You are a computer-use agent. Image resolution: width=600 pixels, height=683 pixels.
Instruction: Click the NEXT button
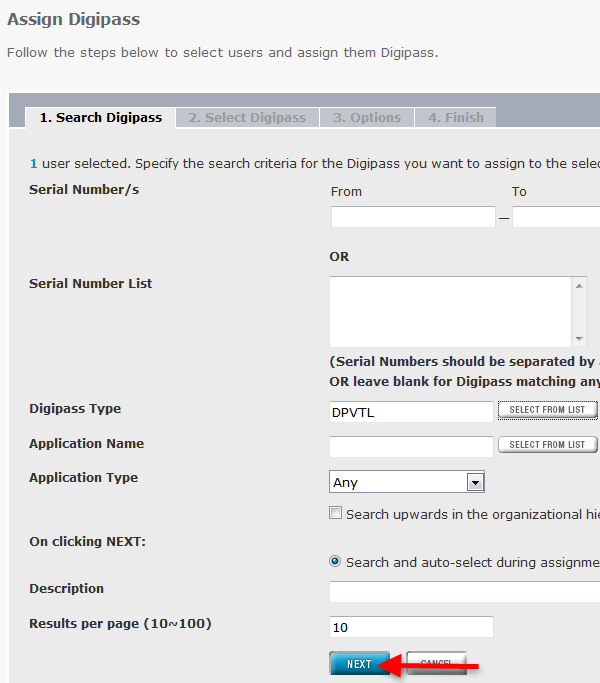360,663
